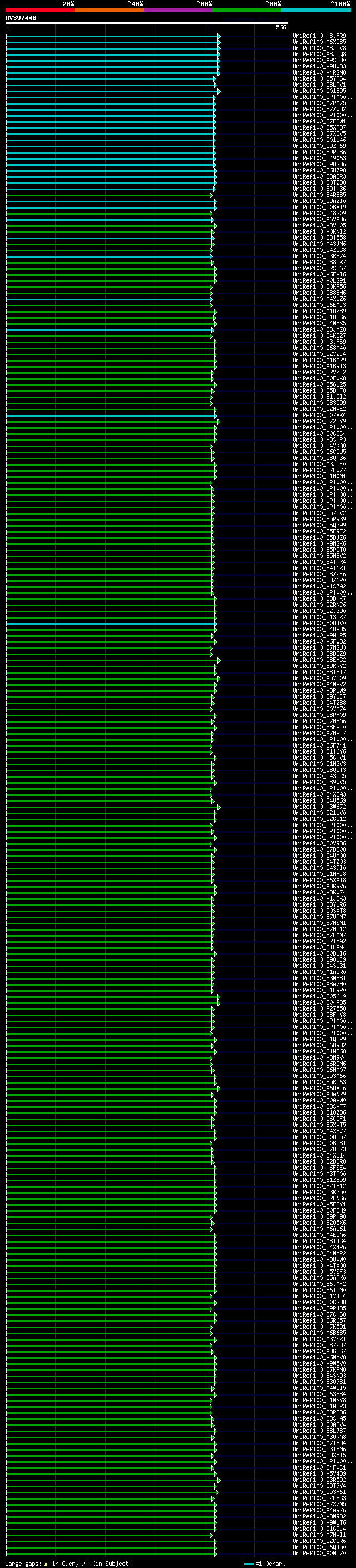This screenshot has width=356, height=1568.
Task: Open hit UniRef100_A4RSN8
Action: point(319,72)
